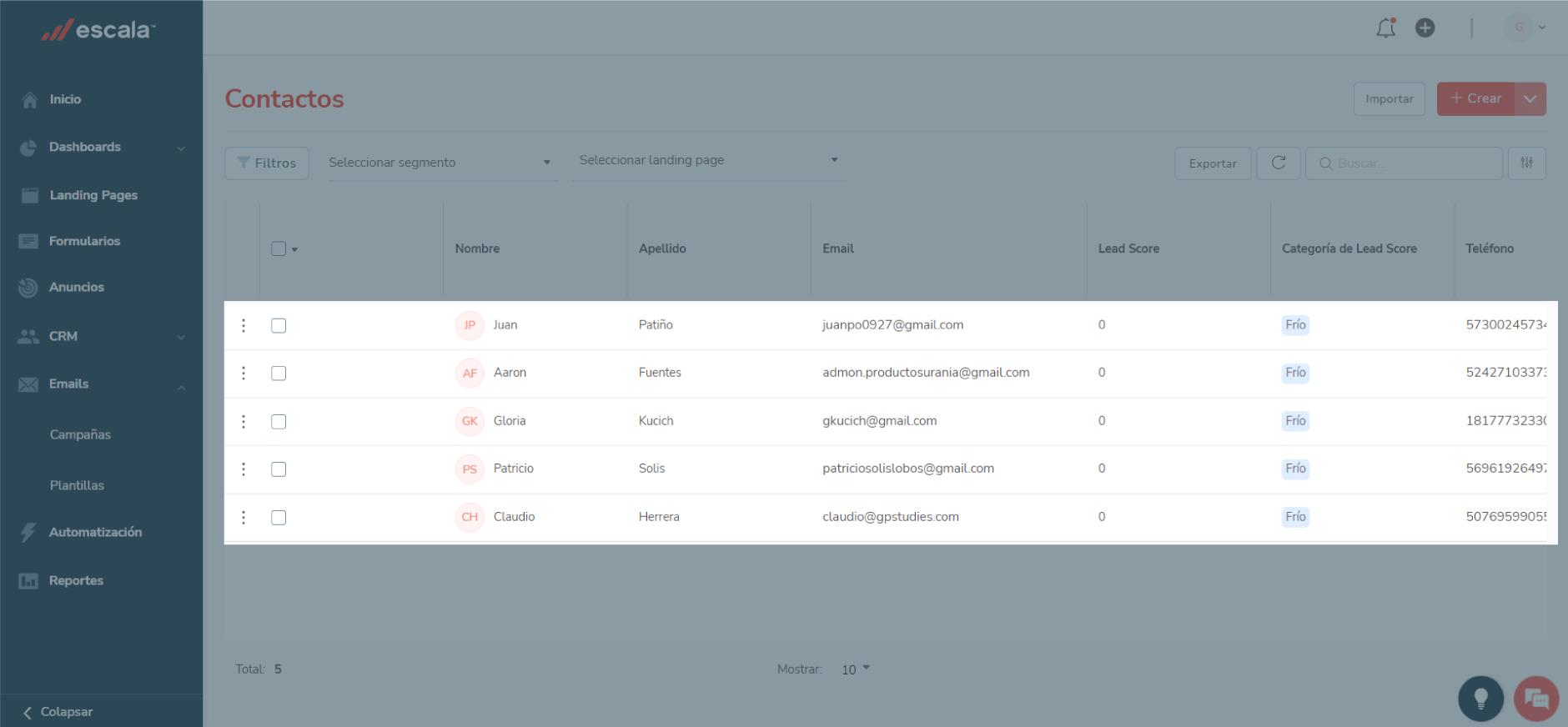Open the notifications bell icon
1568x727 pixels.
tap(1385, 28)
